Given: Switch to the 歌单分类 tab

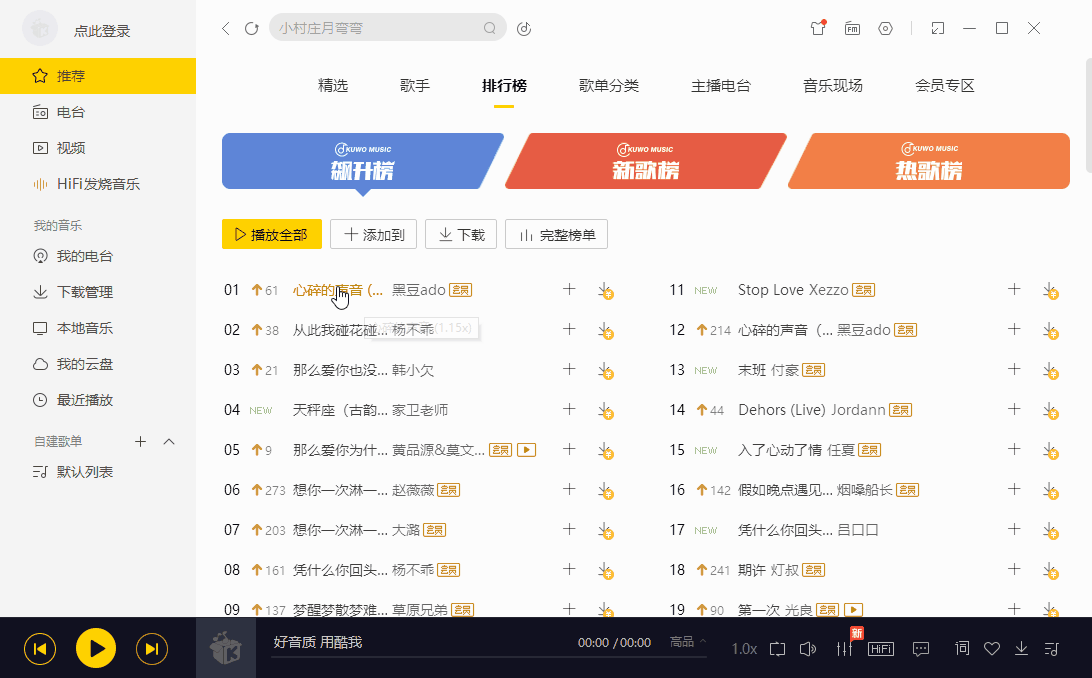Looking at the screenshot, I should point(609,85).
